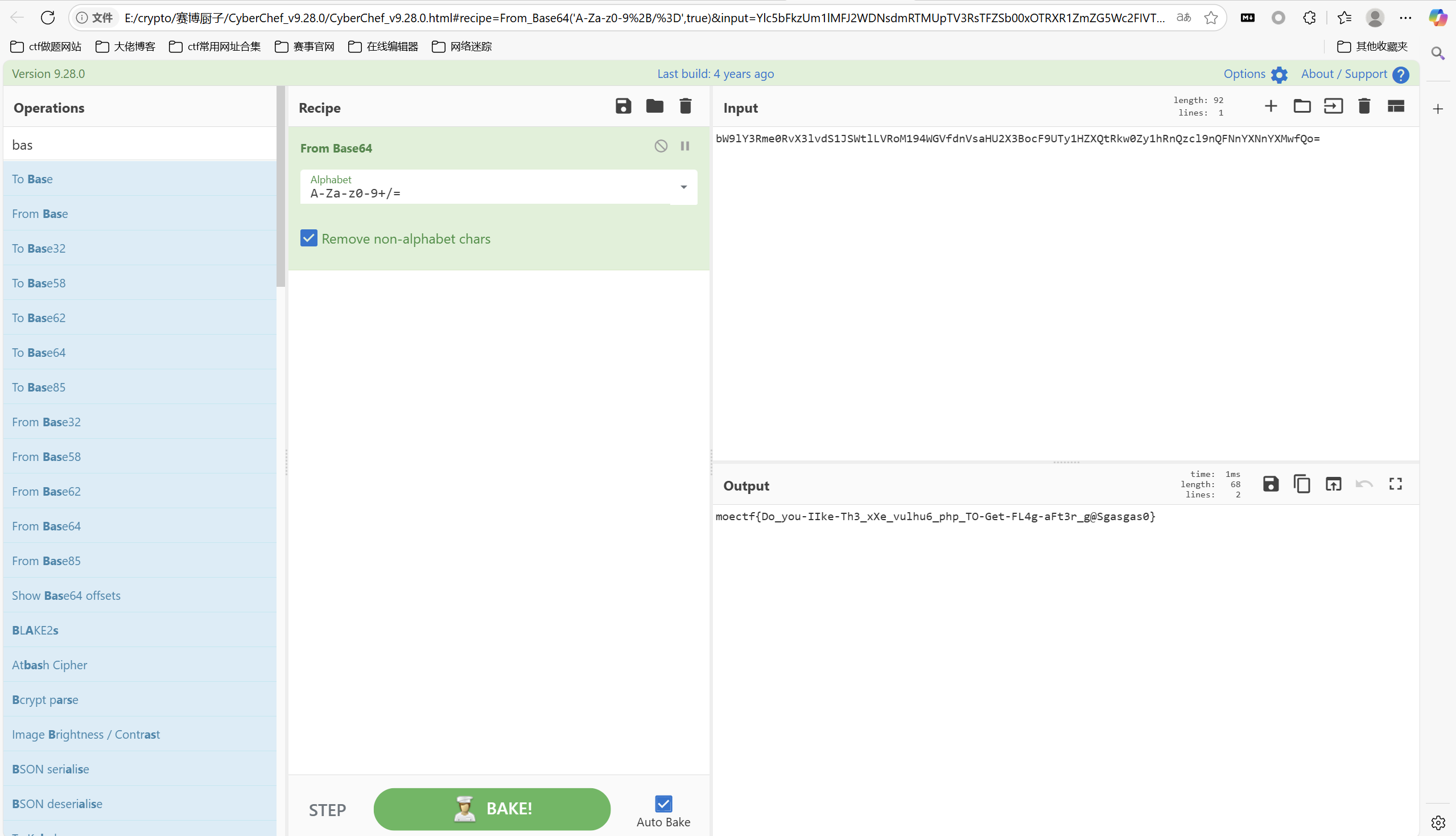Expand the Alphabet dropdown arrow

(683, 187)
